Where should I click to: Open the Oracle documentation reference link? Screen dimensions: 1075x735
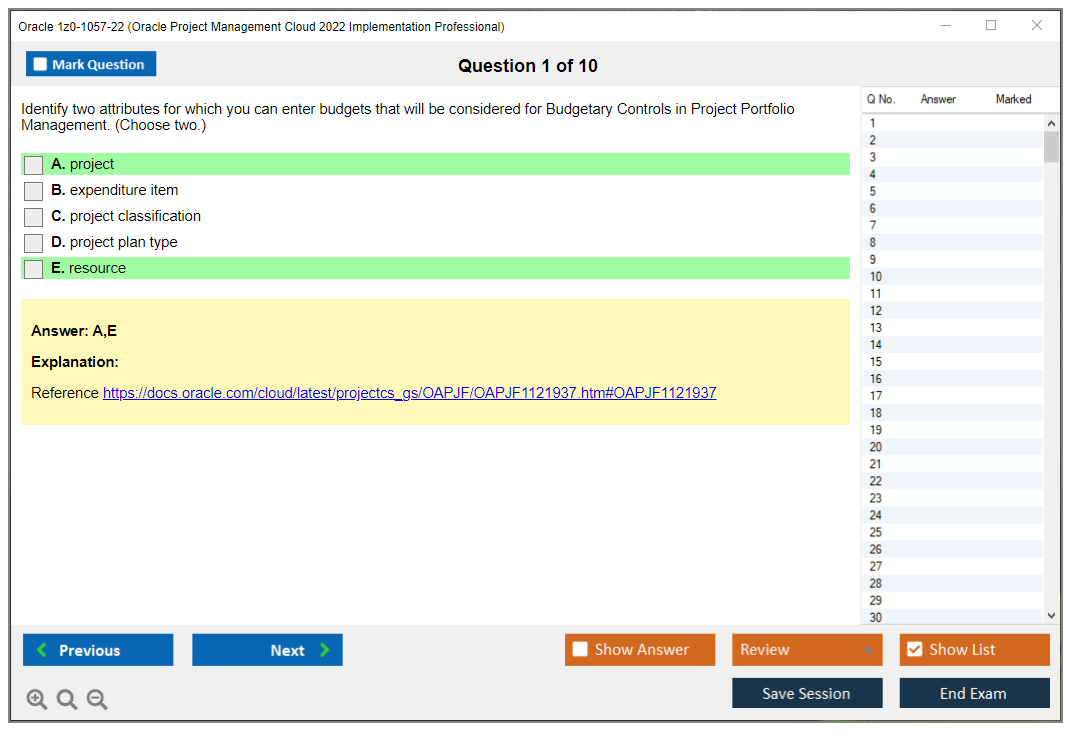[x=408, y=392]
